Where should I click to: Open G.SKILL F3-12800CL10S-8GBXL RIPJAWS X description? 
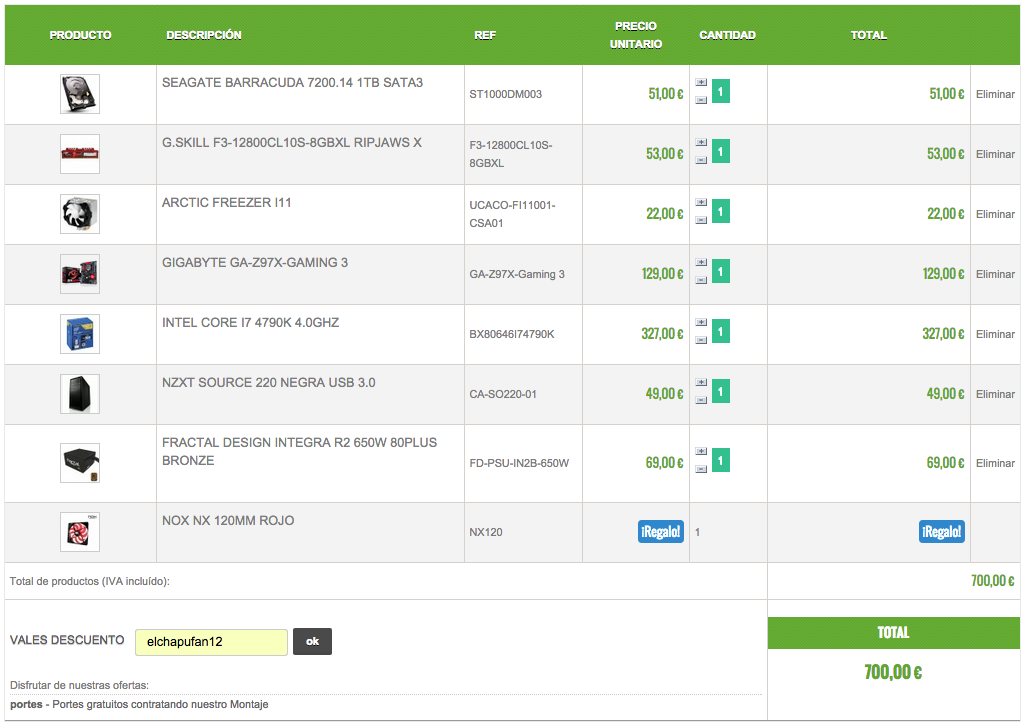[x=291, y=143]
